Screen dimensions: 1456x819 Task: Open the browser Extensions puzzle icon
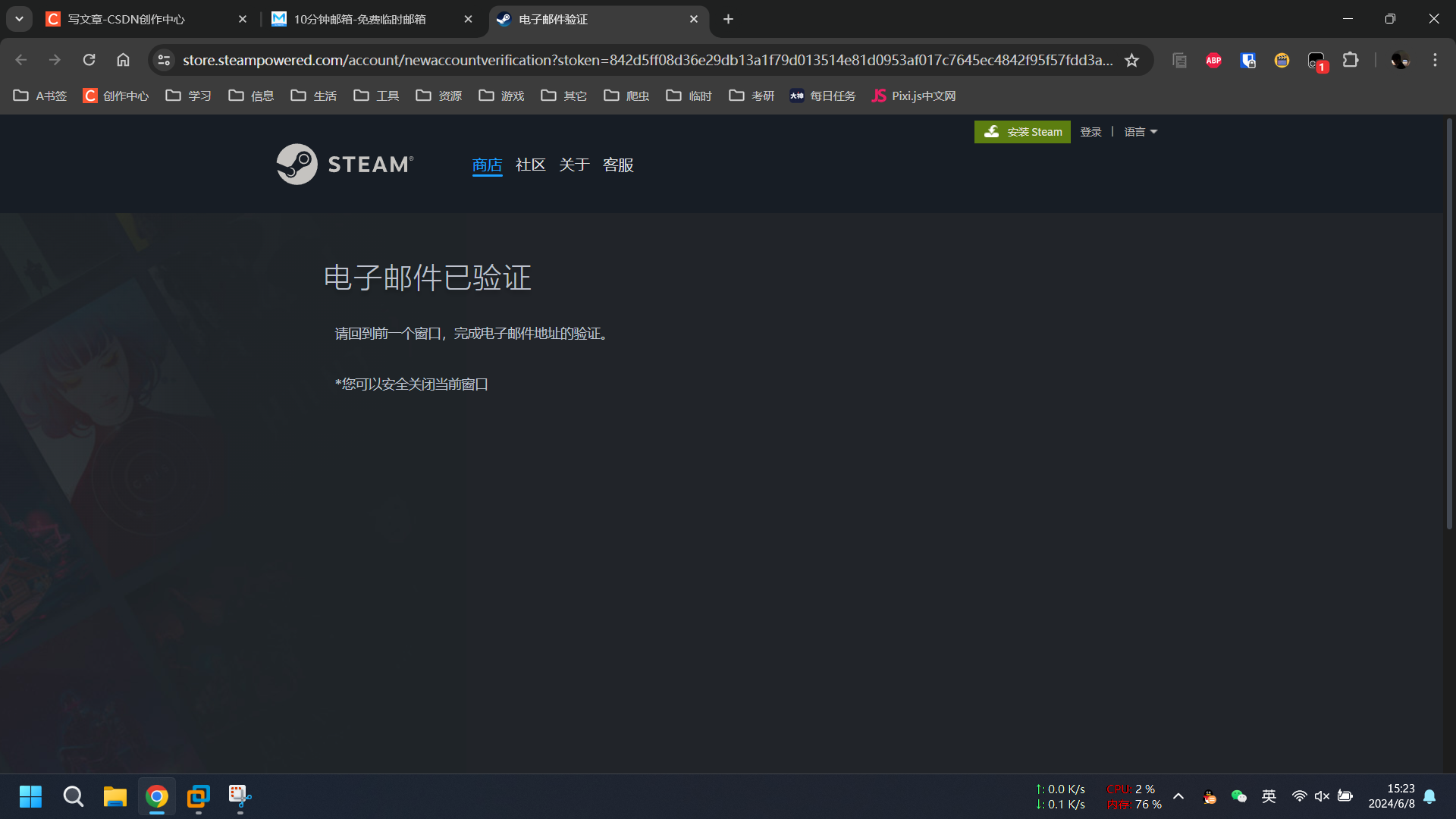[x=1351, y=60]
